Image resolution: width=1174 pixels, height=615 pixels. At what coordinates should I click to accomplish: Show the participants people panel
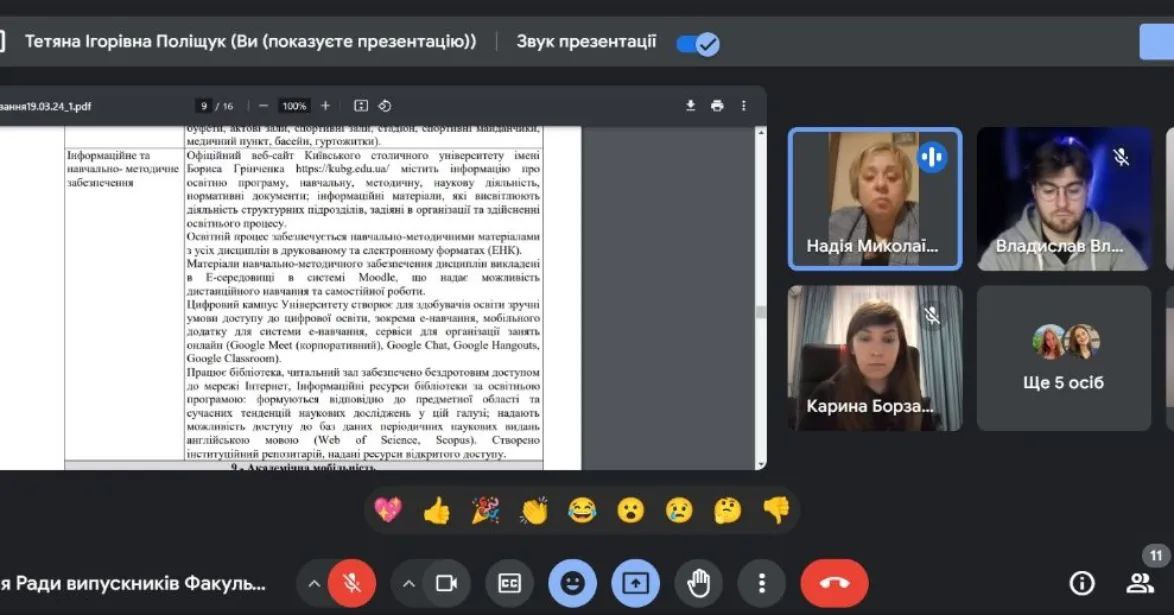[1139, 583]
